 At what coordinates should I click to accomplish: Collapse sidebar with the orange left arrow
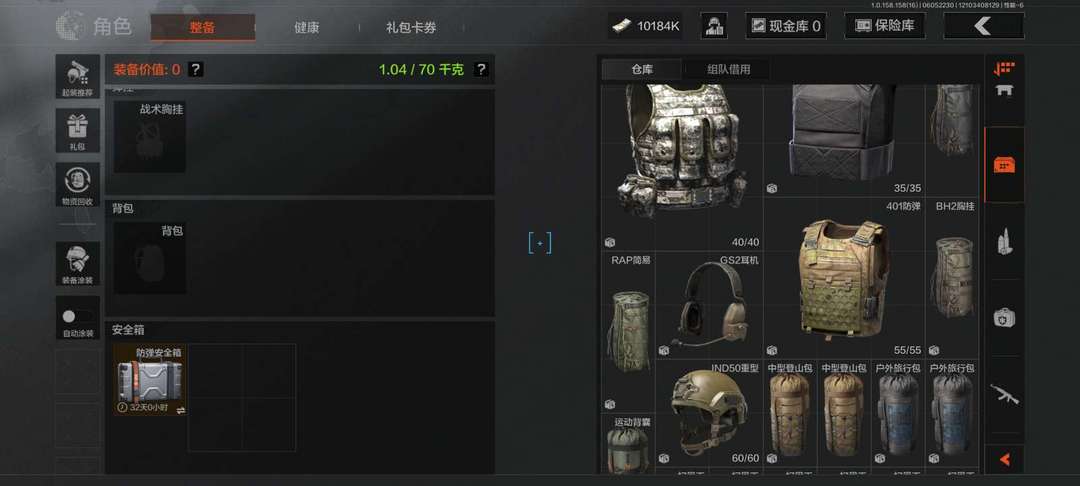pyautogui.click(x=1004, y=458)
